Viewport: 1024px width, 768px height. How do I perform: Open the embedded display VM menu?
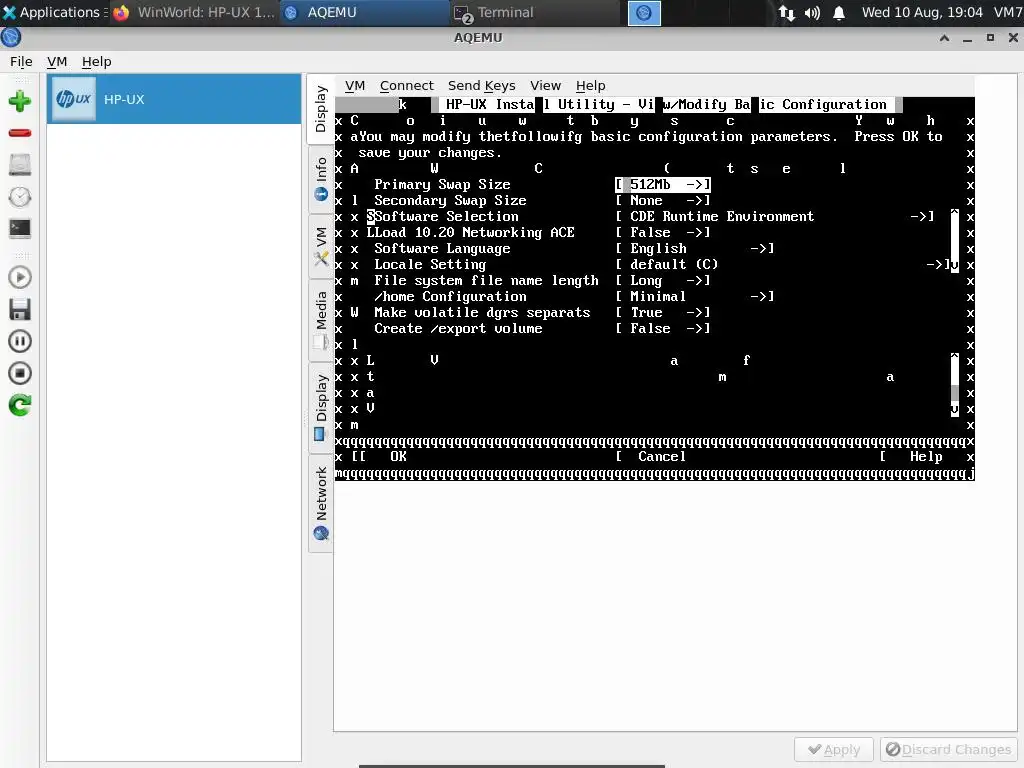[x=355, y=86]
